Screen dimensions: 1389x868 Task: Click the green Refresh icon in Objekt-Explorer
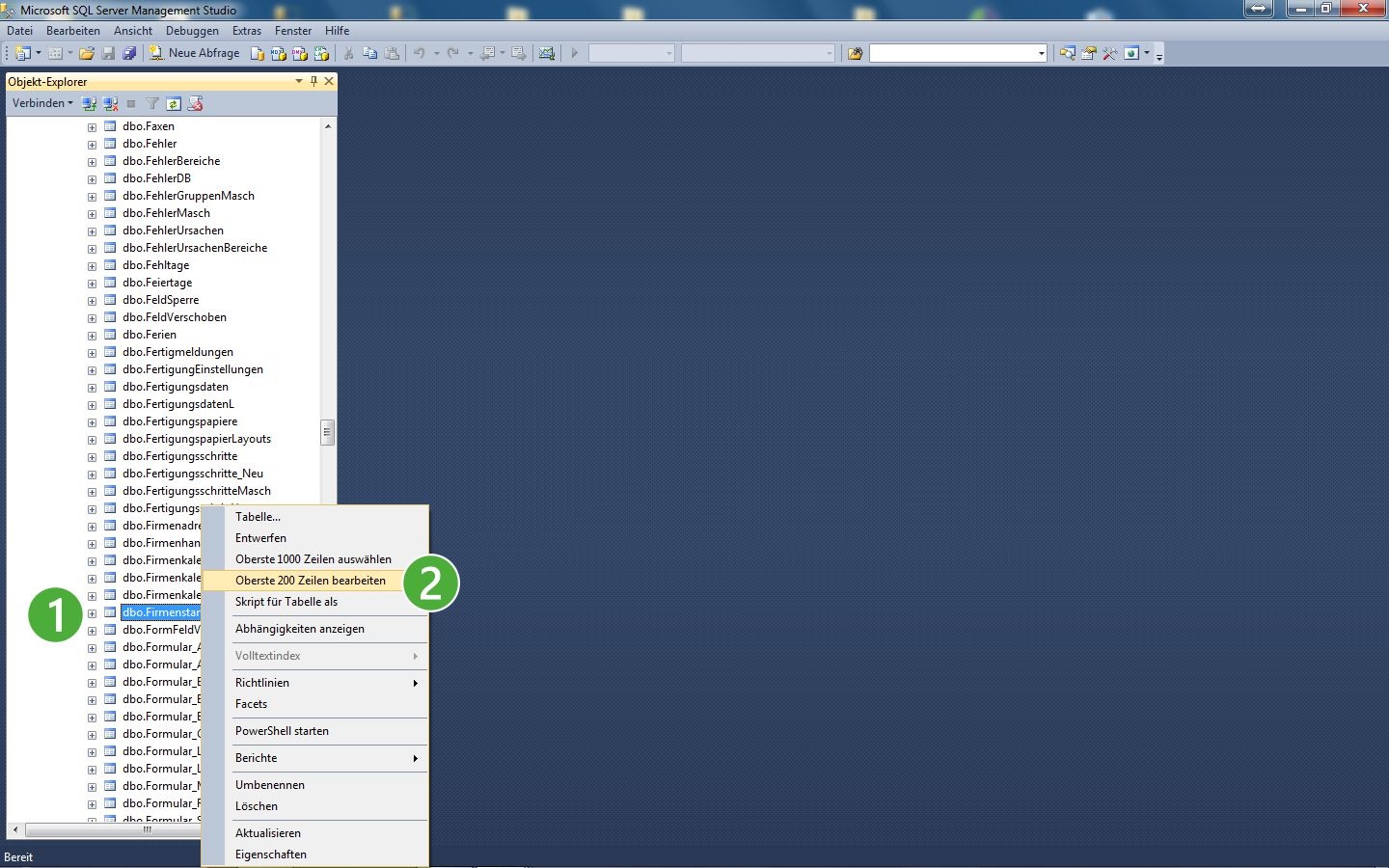click(174, 103)
